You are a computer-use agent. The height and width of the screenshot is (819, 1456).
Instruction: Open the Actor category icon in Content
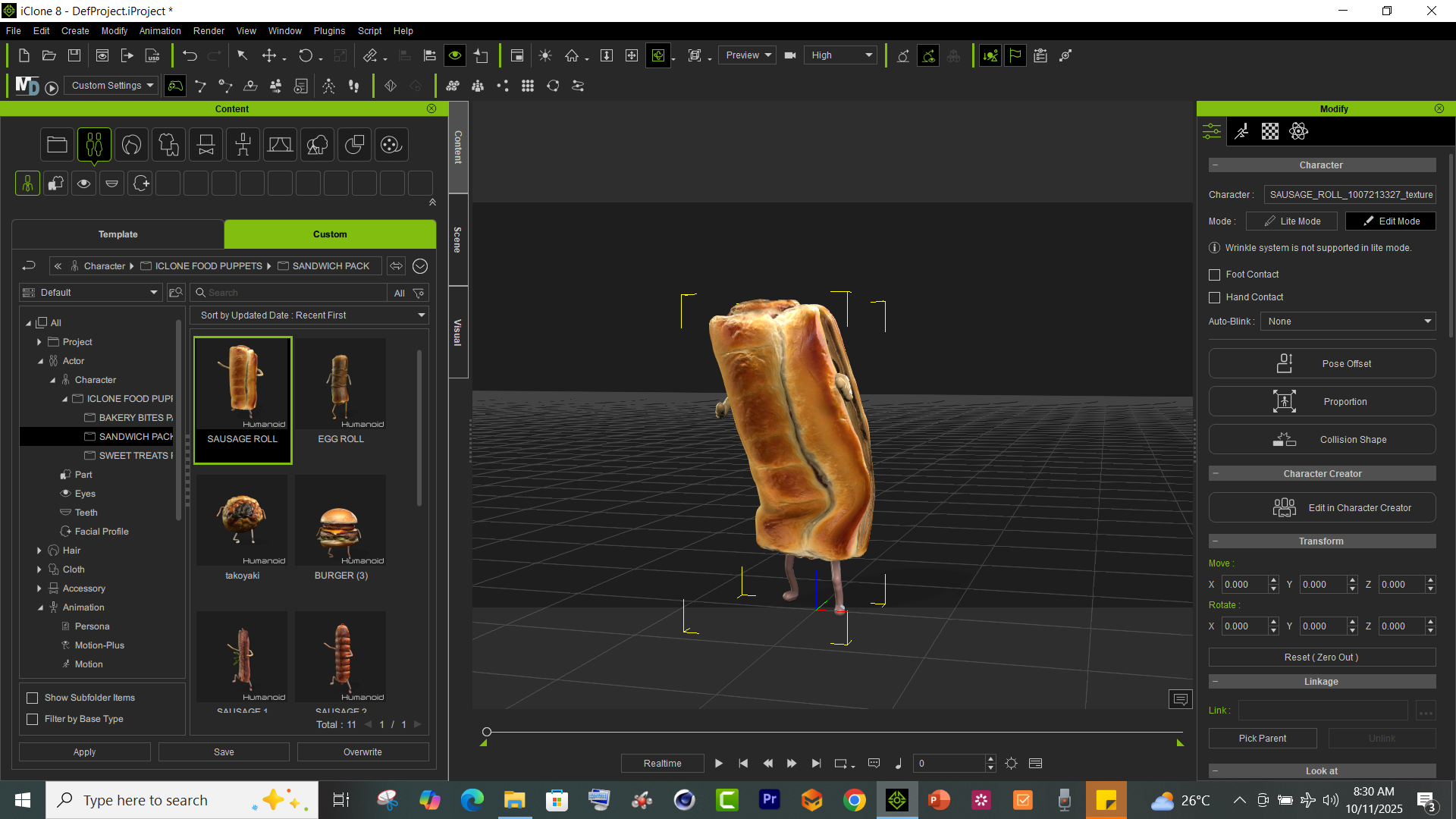[94, 144]
